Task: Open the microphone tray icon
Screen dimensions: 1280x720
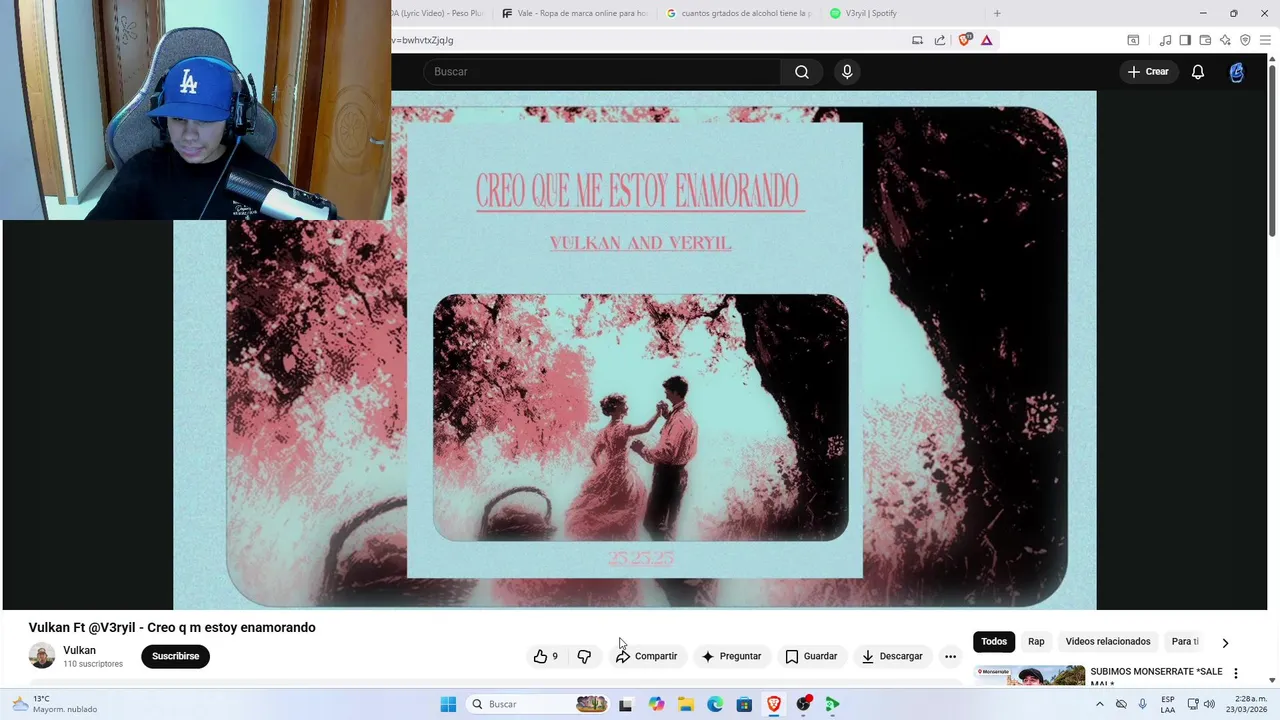Action: pos(1143,704)
